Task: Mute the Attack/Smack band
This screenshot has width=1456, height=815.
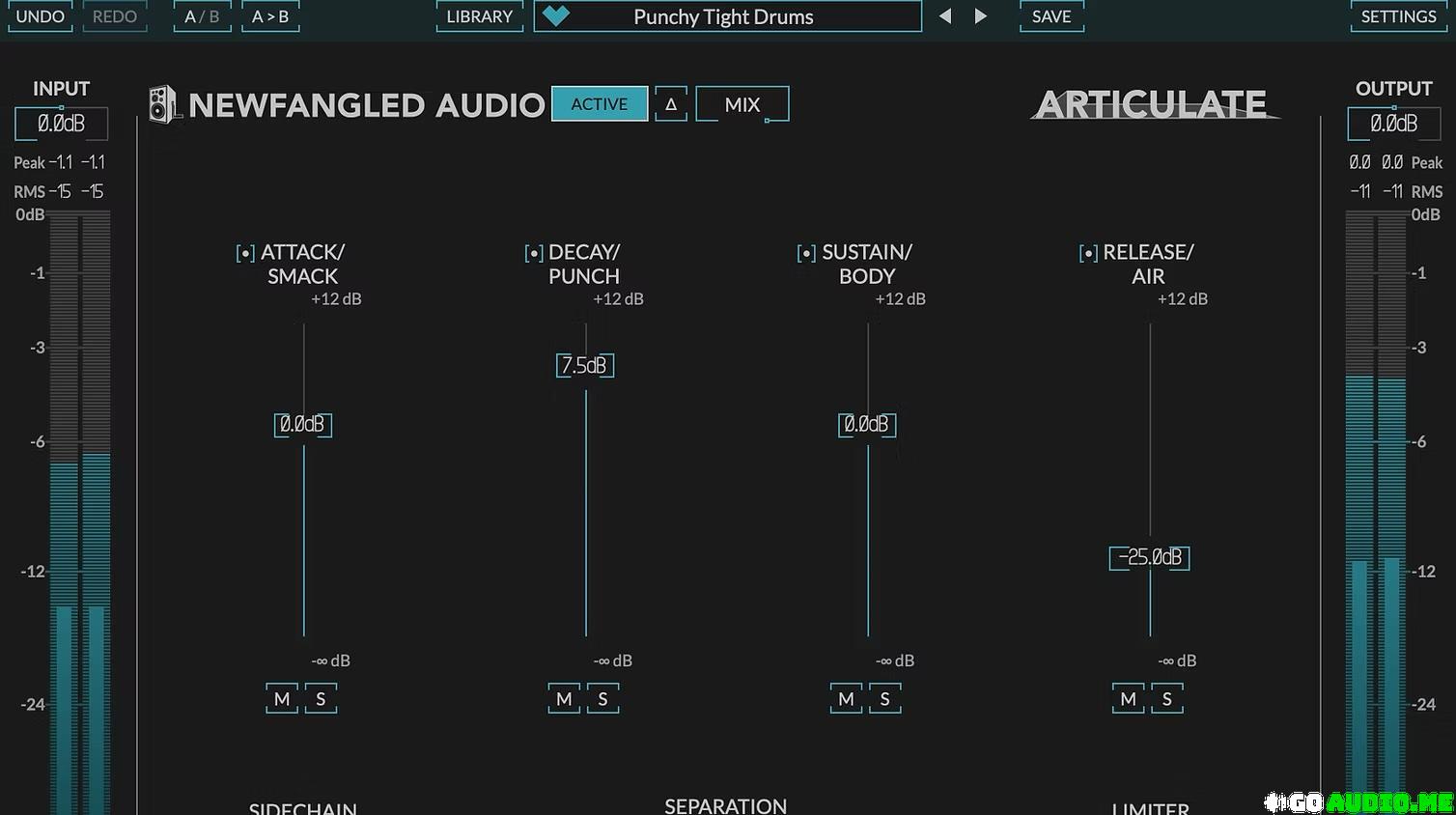Action: point(282,698)
